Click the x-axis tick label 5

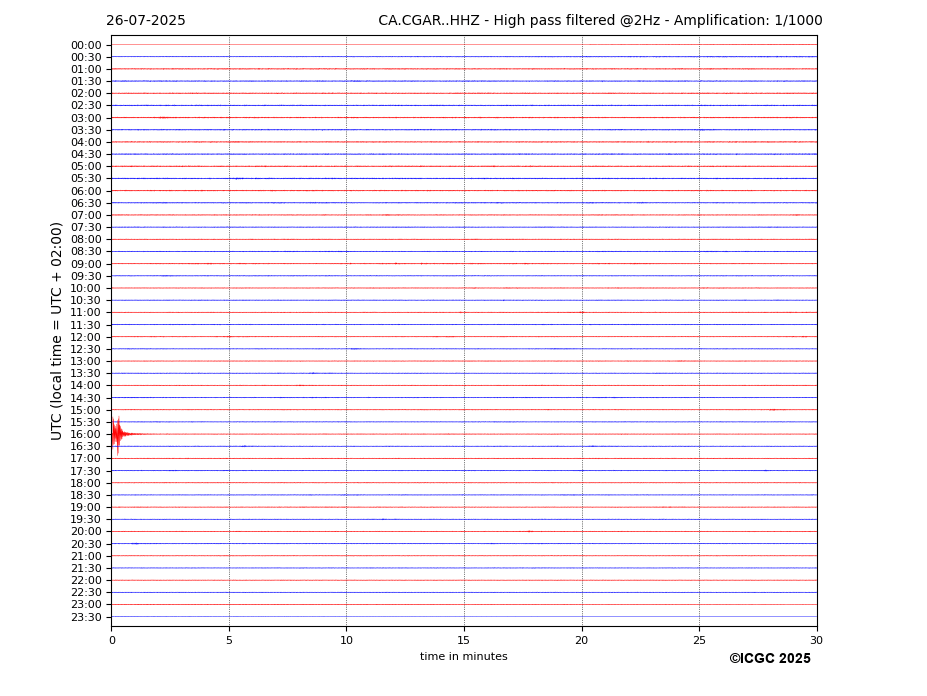click(x=229, y=640)
